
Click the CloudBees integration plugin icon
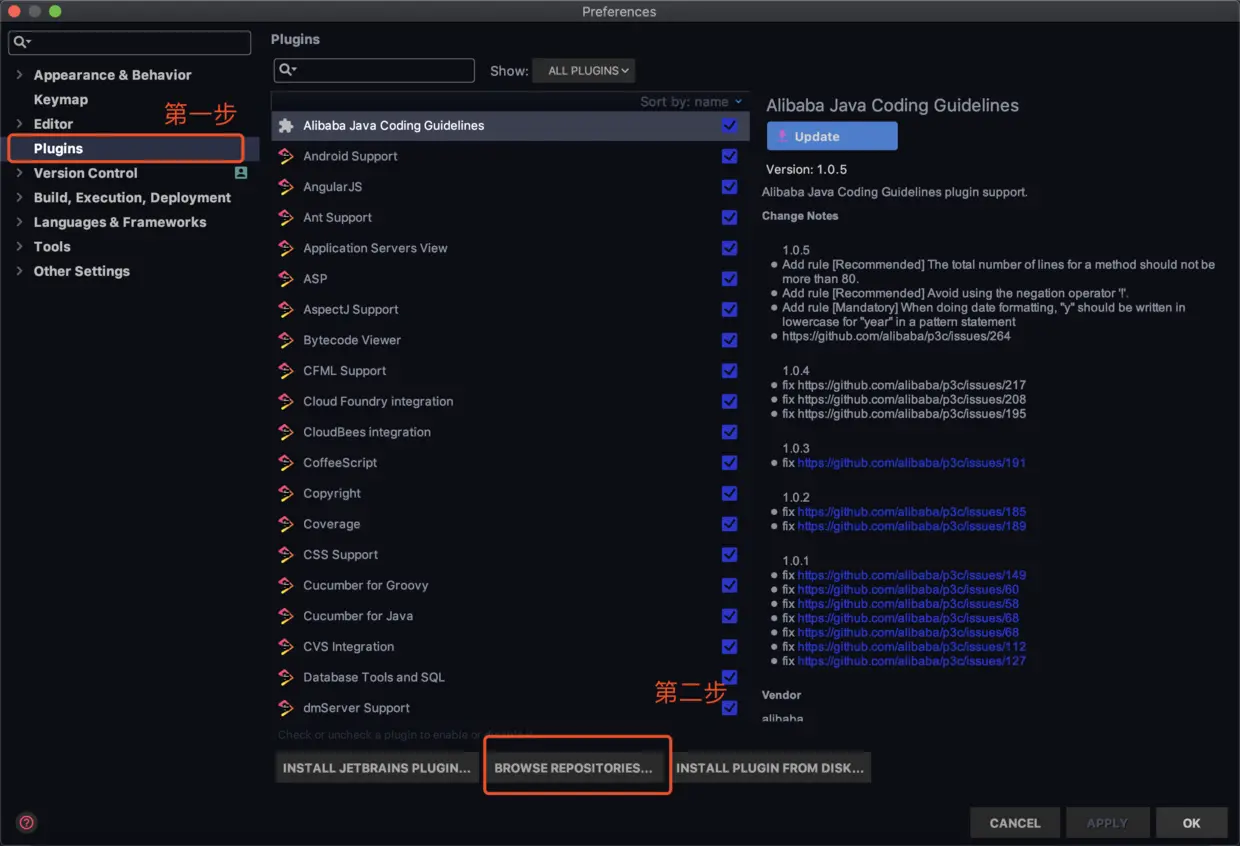tap(286, 432)
